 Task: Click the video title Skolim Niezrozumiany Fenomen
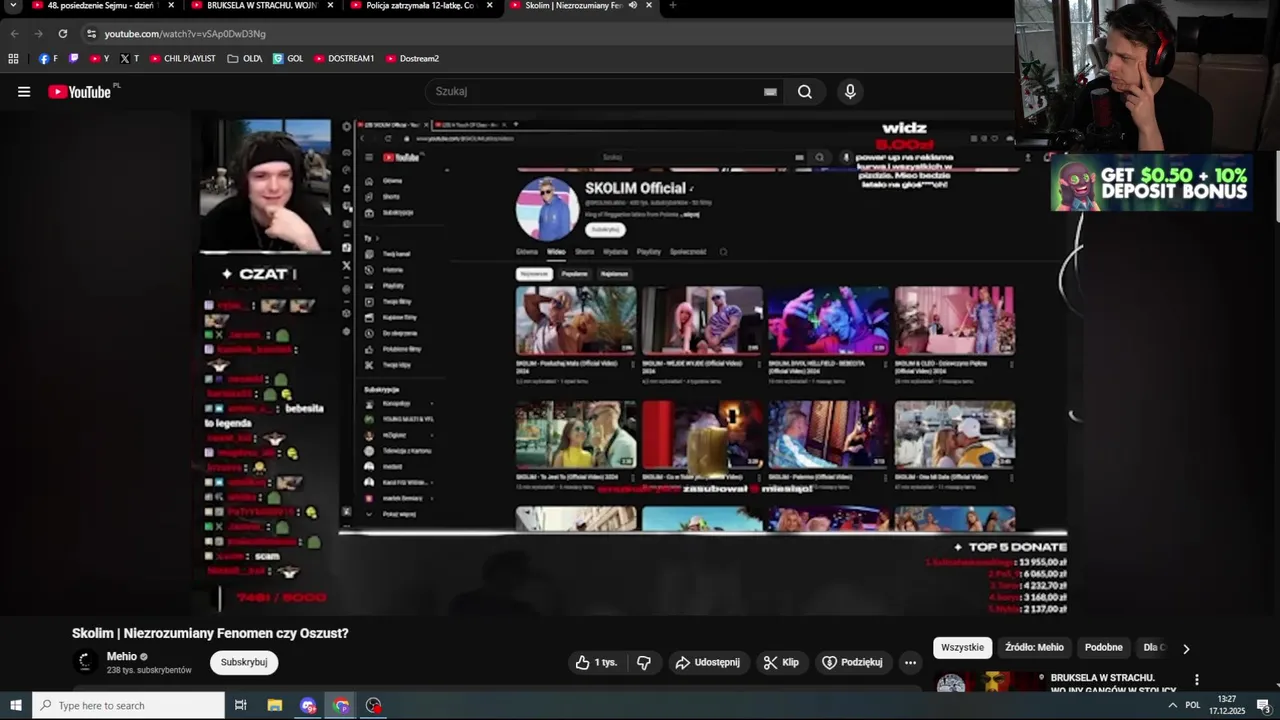210,633
